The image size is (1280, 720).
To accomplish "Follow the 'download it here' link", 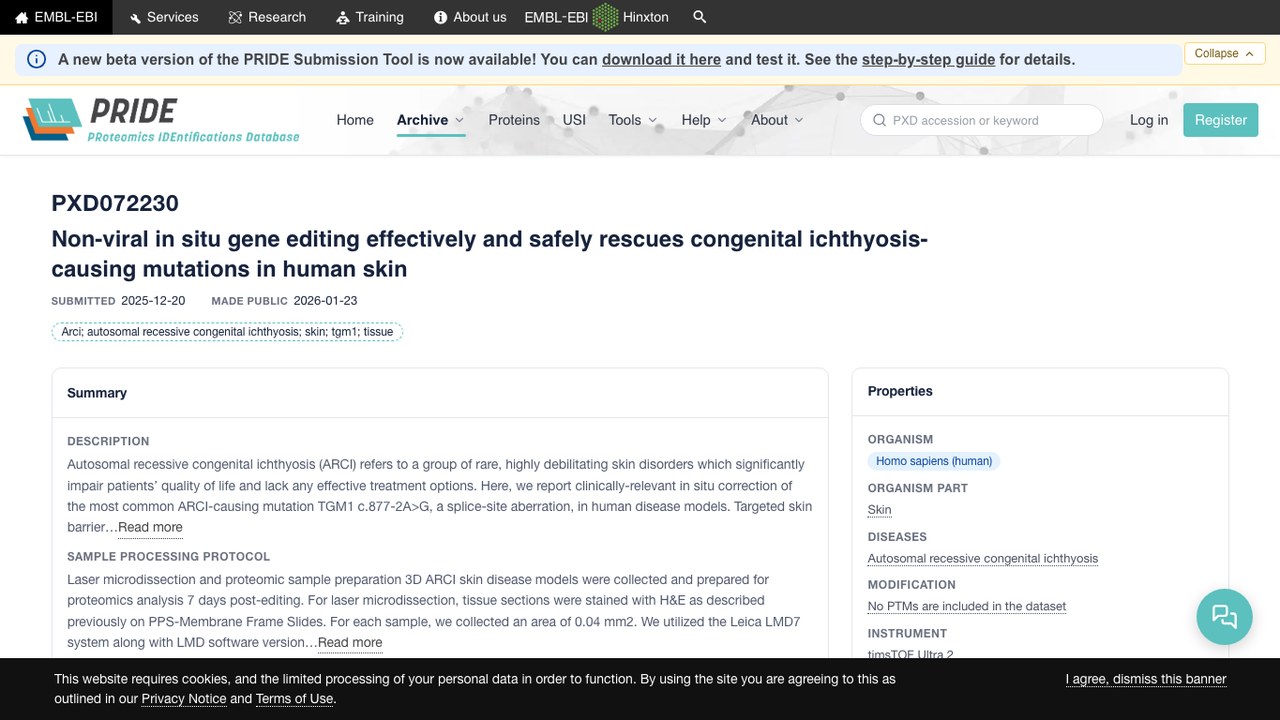I will click(661, 59).
